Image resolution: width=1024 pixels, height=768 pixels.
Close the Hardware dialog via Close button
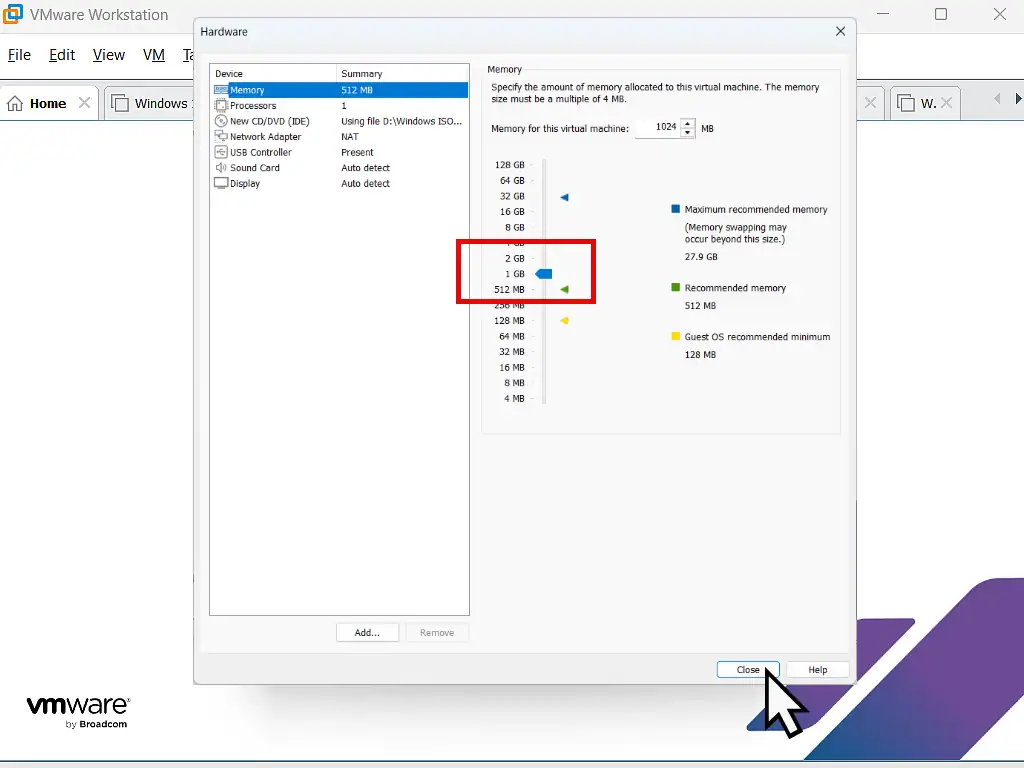(748, 670)
